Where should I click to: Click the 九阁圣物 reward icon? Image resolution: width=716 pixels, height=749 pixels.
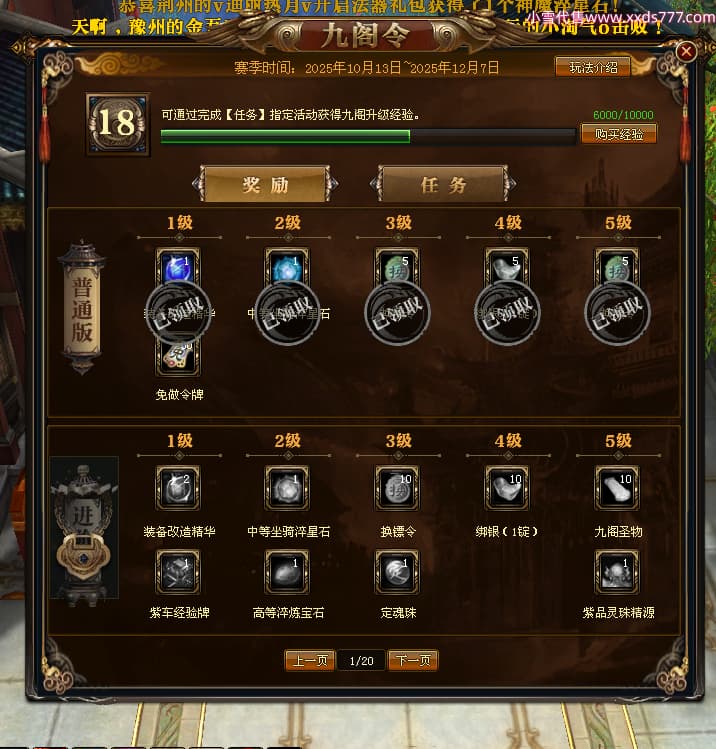[617, 488]
